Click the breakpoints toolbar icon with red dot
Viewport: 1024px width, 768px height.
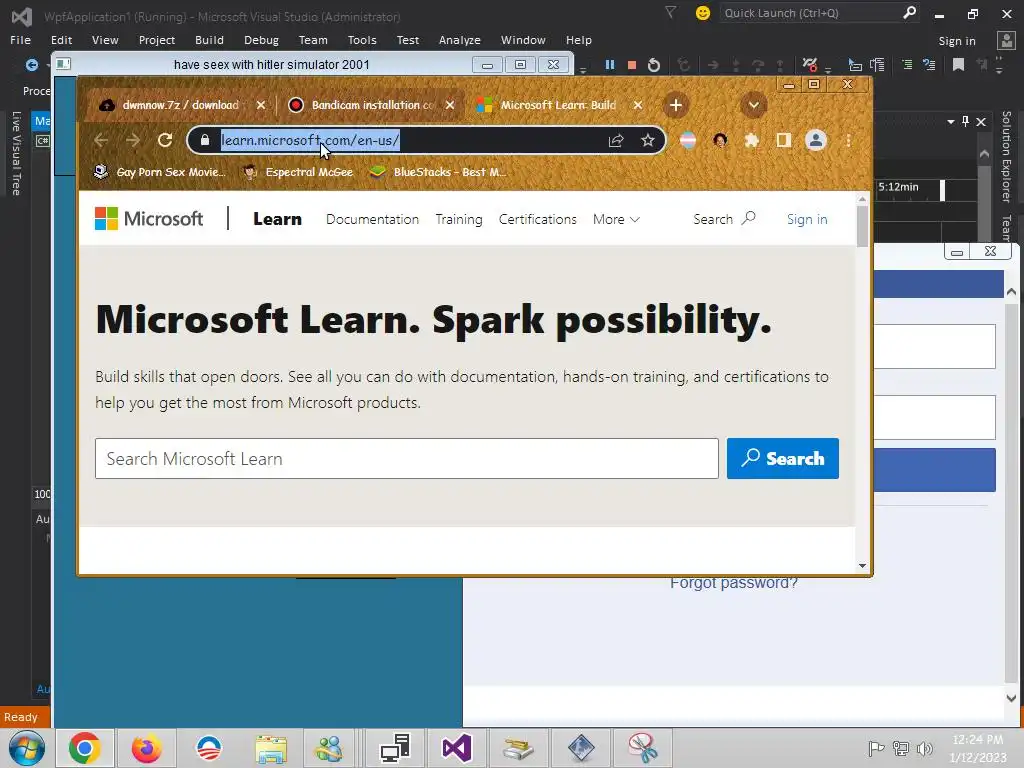click(x=810, y=65)
